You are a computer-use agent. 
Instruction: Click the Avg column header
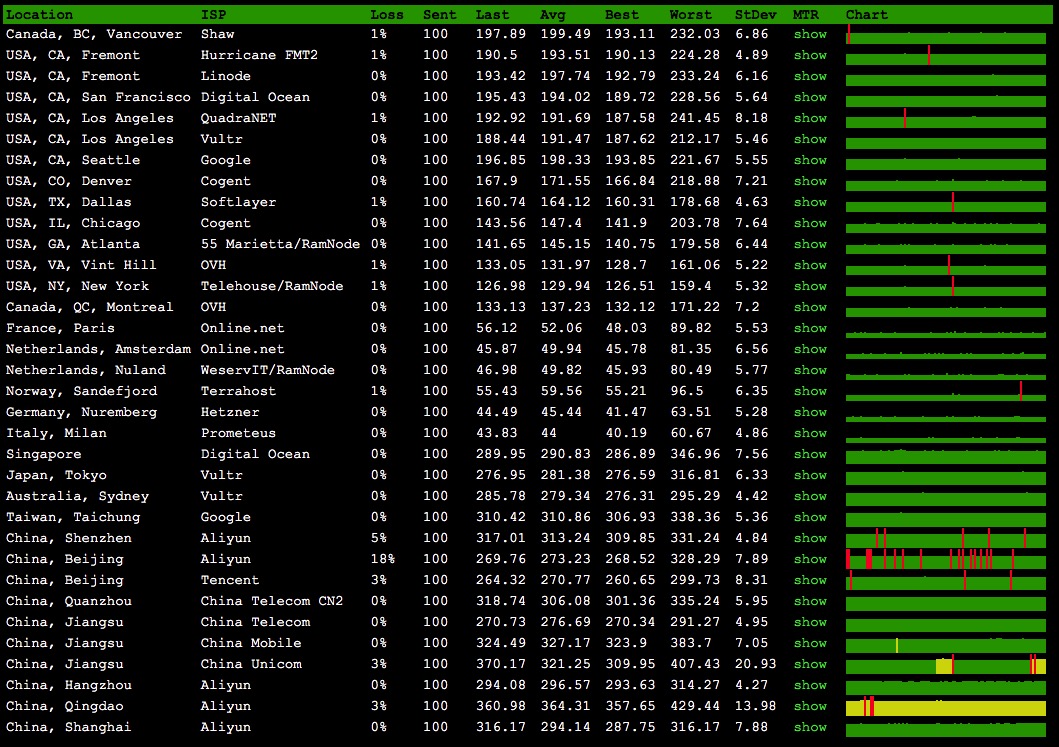pos(552,14)
